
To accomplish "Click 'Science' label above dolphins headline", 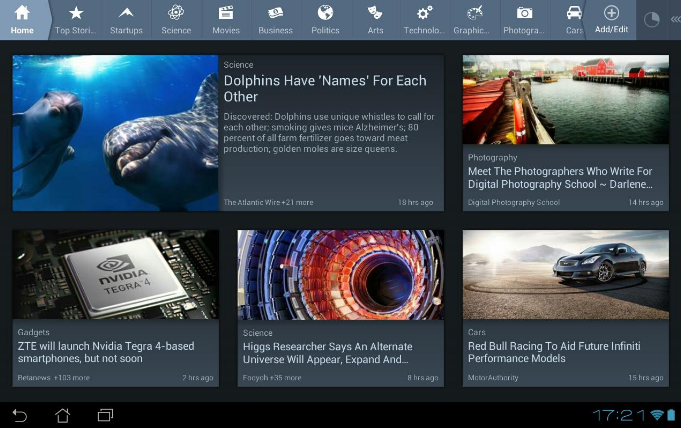I will tap(238, 65).
